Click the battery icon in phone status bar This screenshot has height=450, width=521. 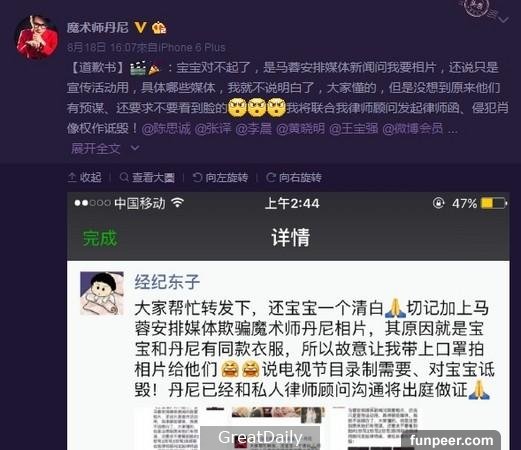[494, 203]
